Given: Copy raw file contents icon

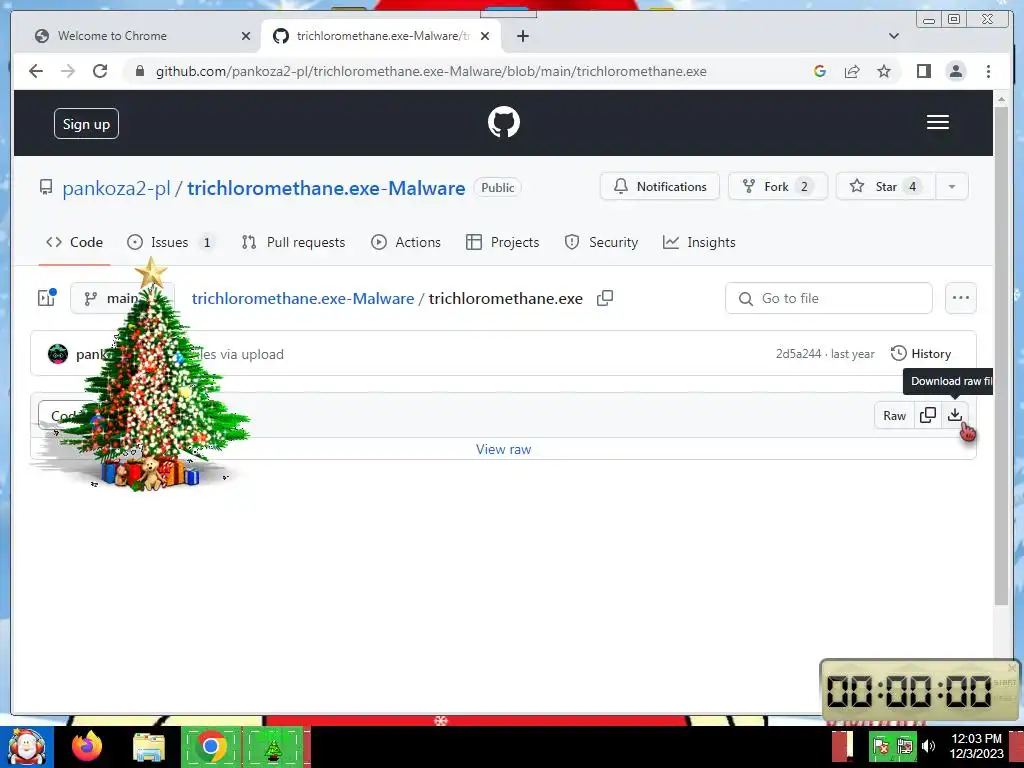Looking at the screenshot, I should tap(927, 416).
